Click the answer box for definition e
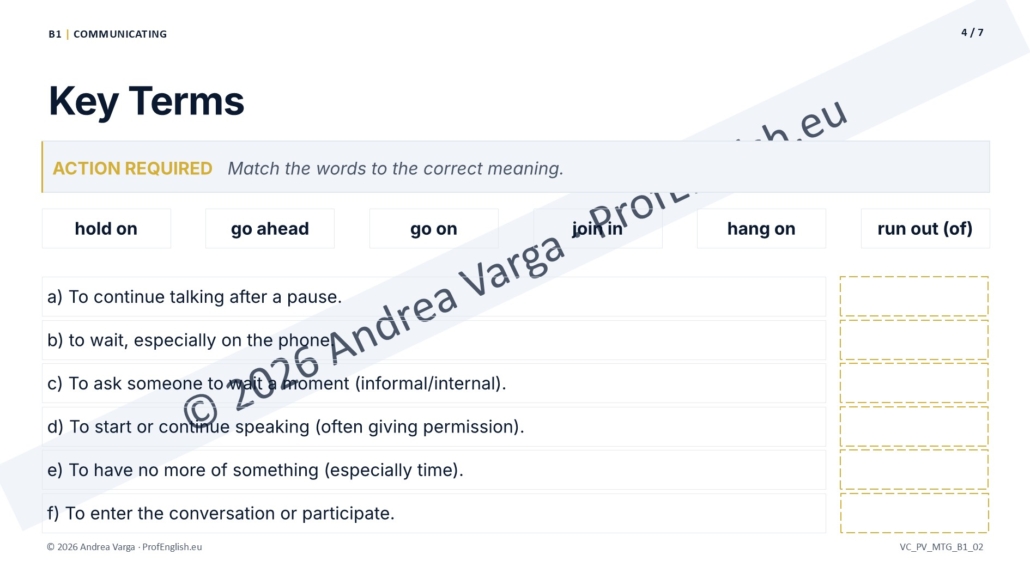 point(914,470)
